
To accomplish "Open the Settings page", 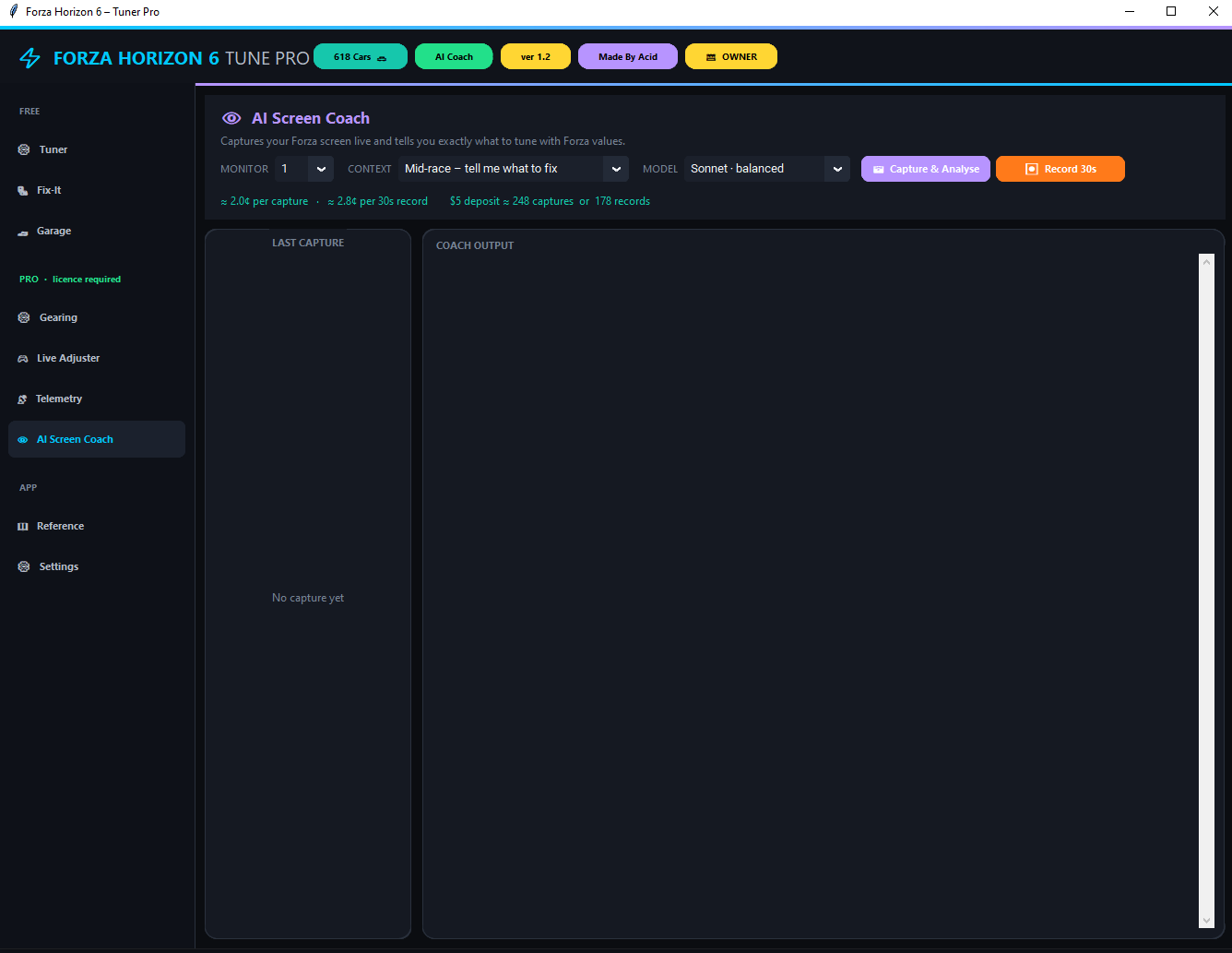I will [97, 566].
